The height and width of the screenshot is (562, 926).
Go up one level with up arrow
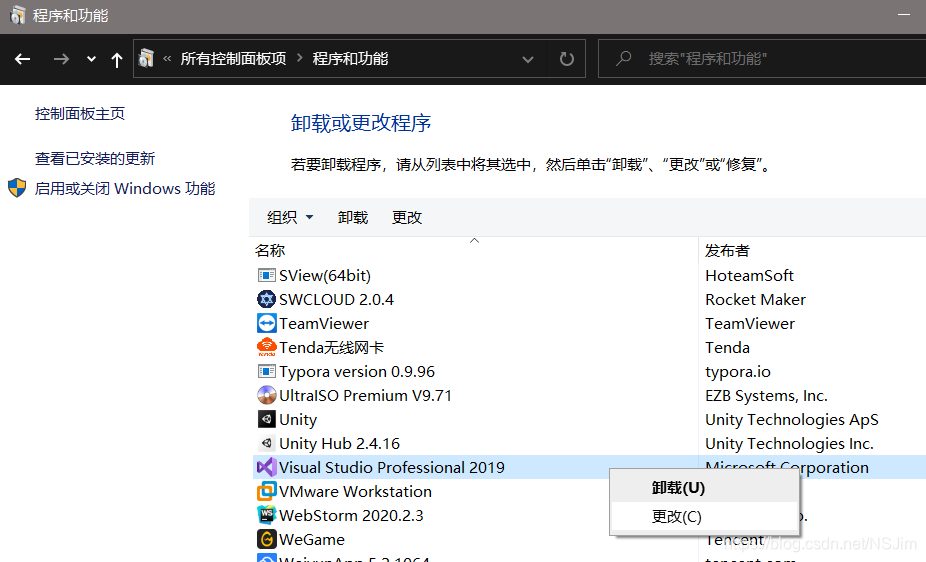pos(117,60)
